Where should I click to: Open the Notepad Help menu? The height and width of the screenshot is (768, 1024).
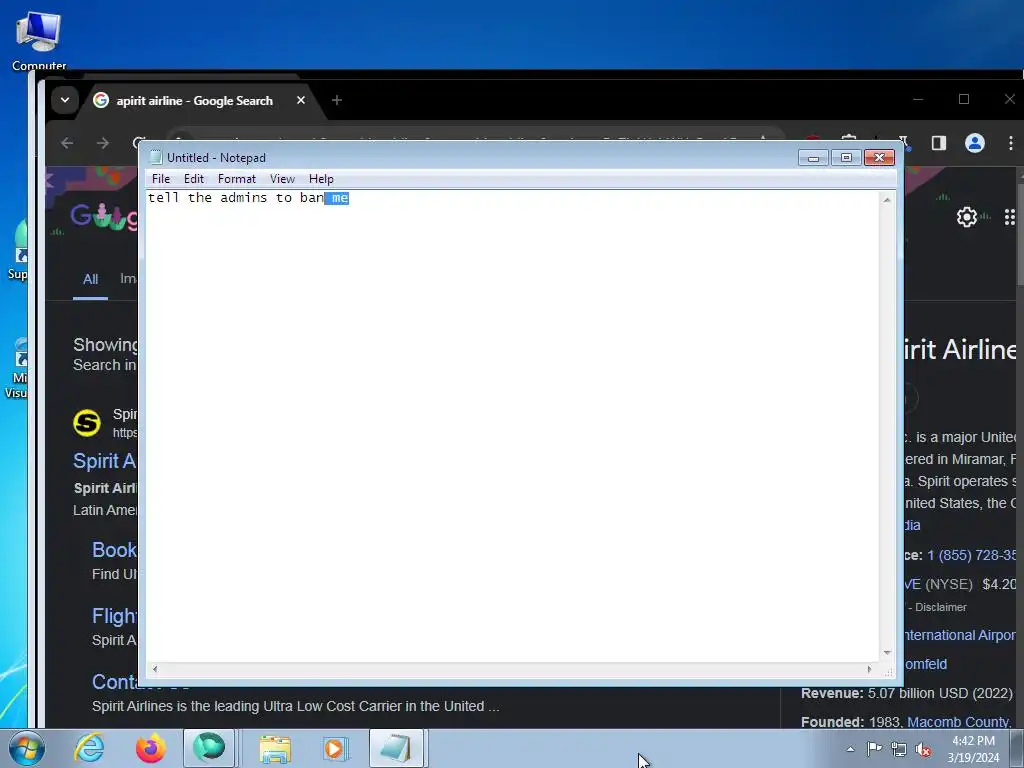(x=321, y=179)
